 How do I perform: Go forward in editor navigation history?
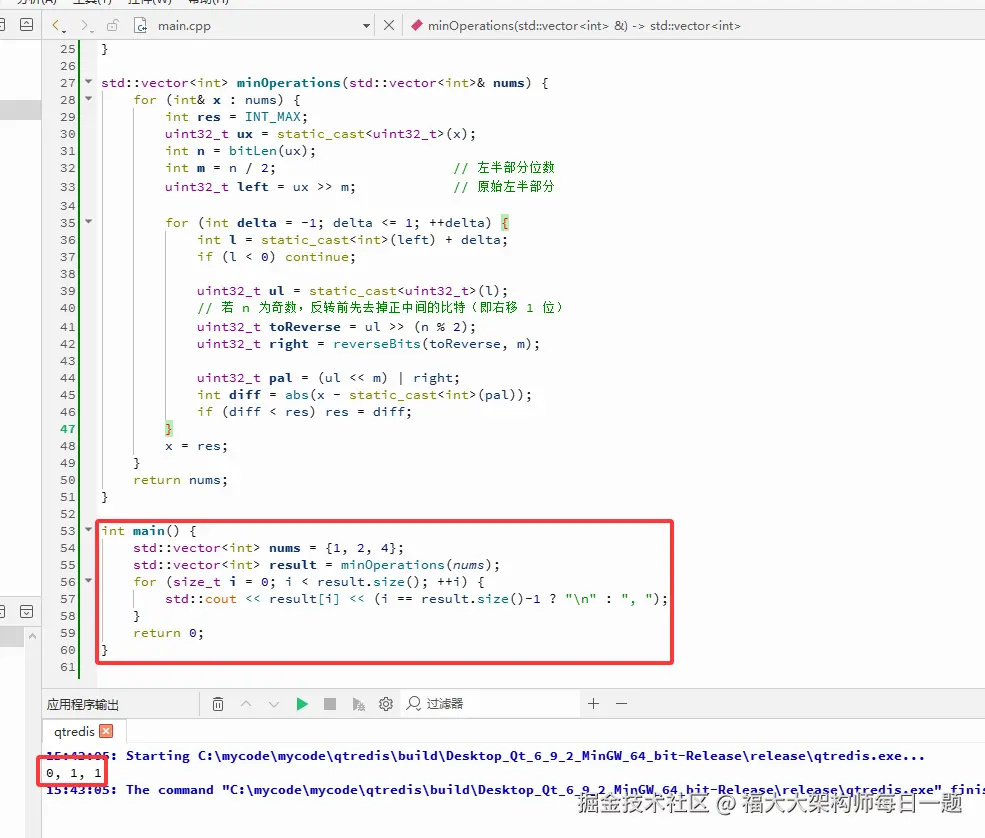pos(85,26)
